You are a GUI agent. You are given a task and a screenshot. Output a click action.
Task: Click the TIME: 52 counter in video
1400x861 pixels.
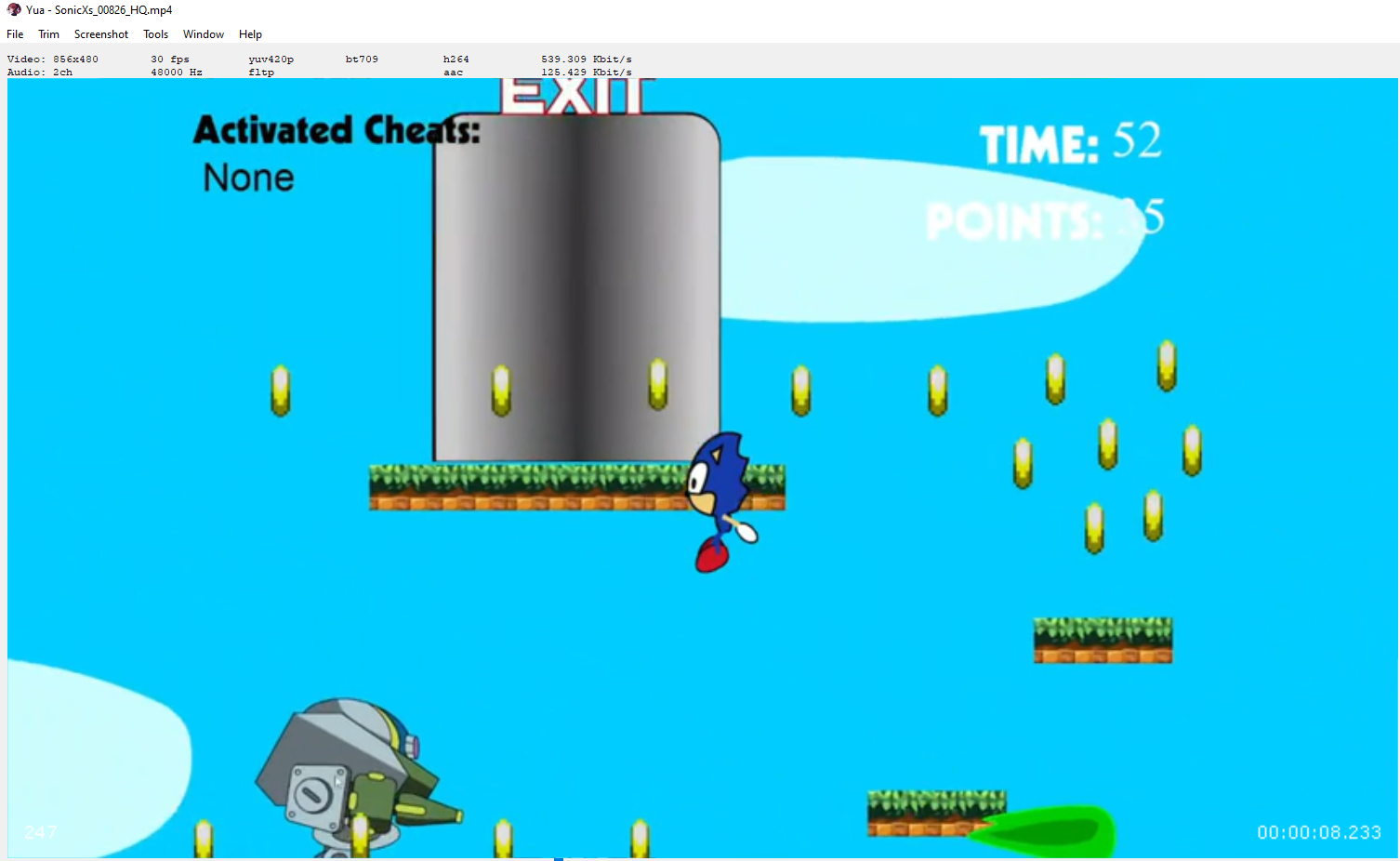pyautogui.click(x=1070, y=143)
